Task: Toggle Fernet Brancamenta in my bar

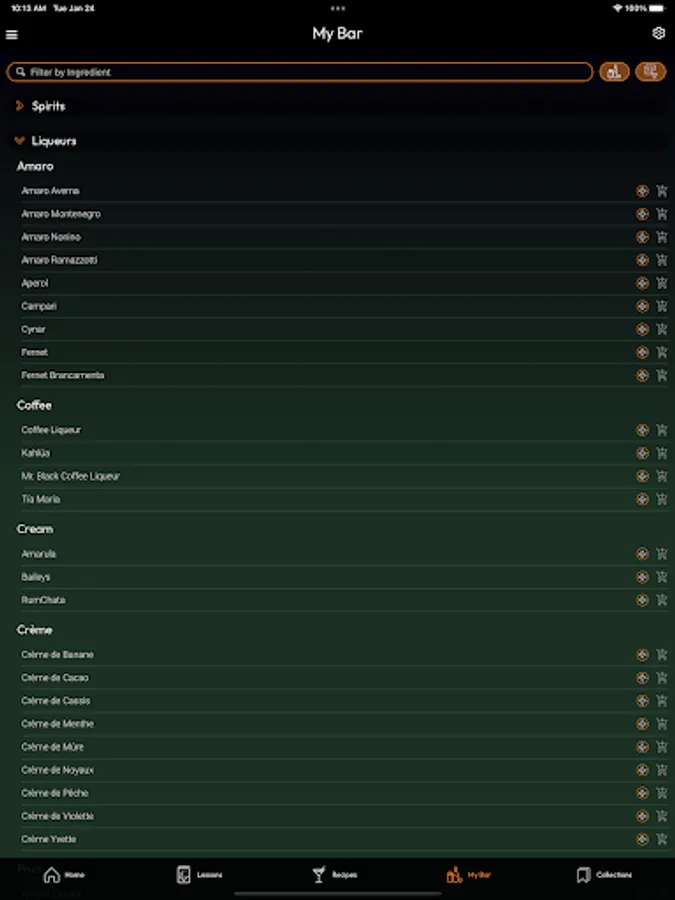Action: point(642,375)
